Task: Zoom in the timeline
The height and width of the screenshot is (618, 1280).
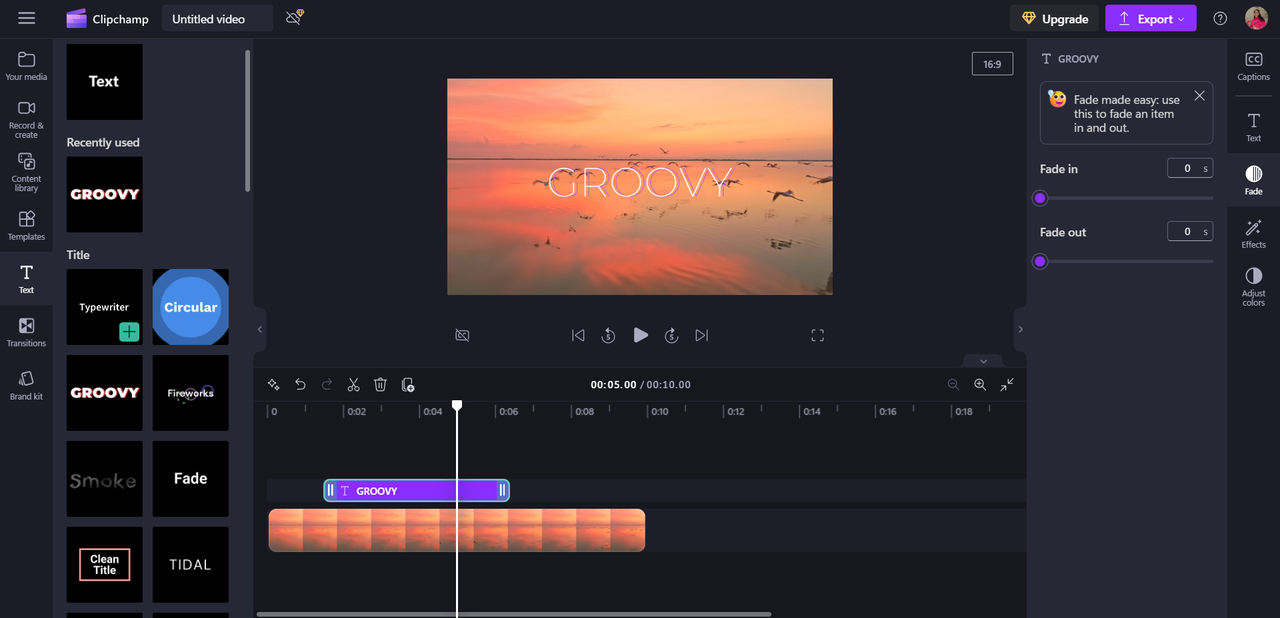Action: [980, 384]
